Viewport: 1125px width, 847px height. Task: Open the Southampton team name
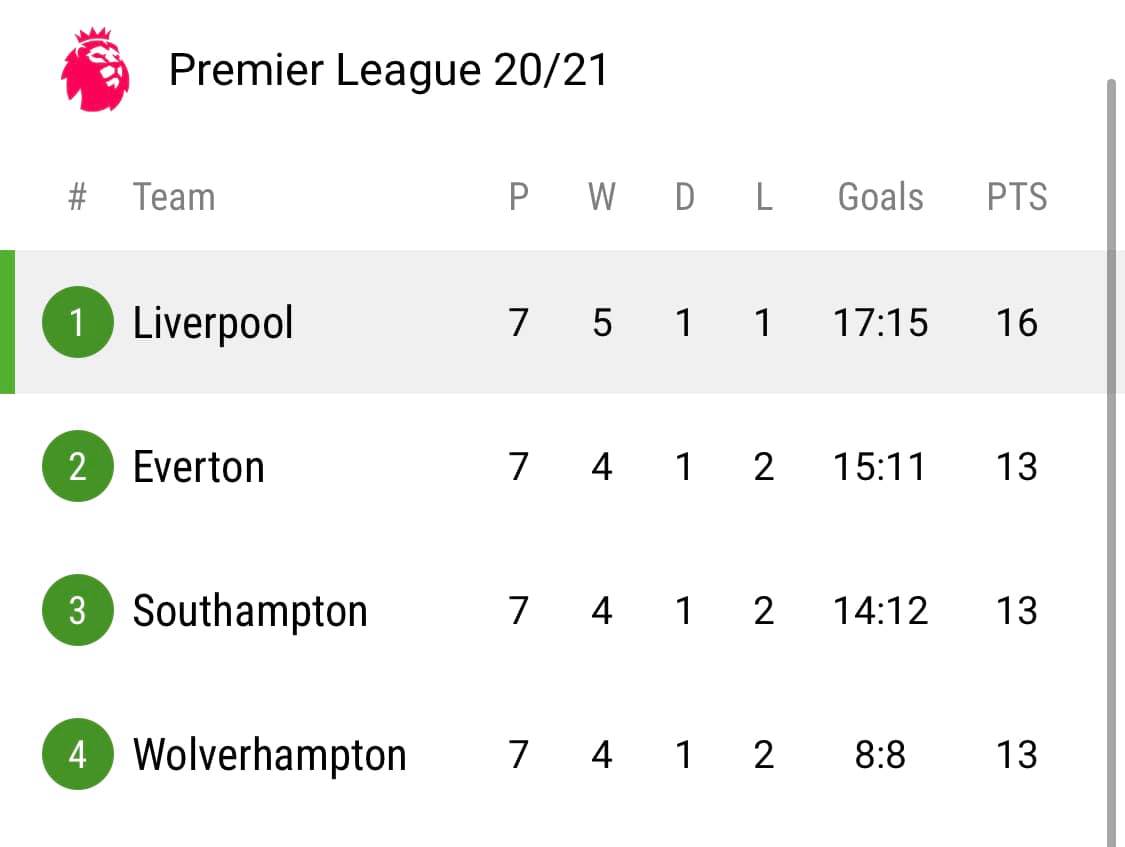click(x=250, y=612)
